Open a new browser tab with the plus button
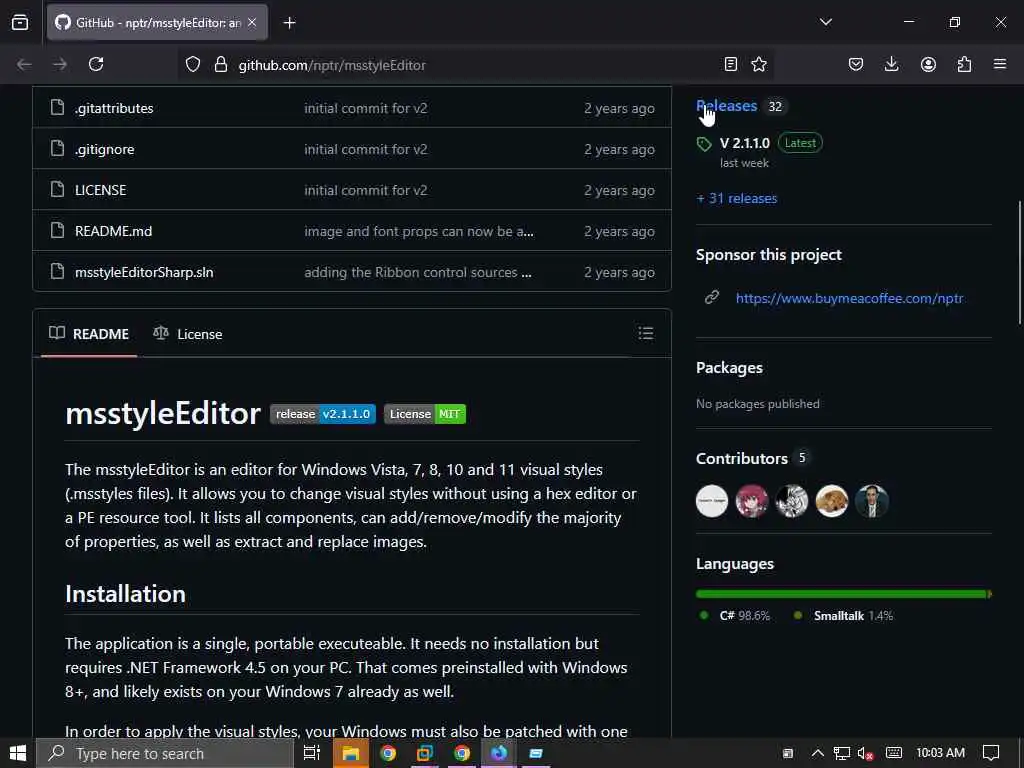 pyautogui.click(x=289, y=23)
